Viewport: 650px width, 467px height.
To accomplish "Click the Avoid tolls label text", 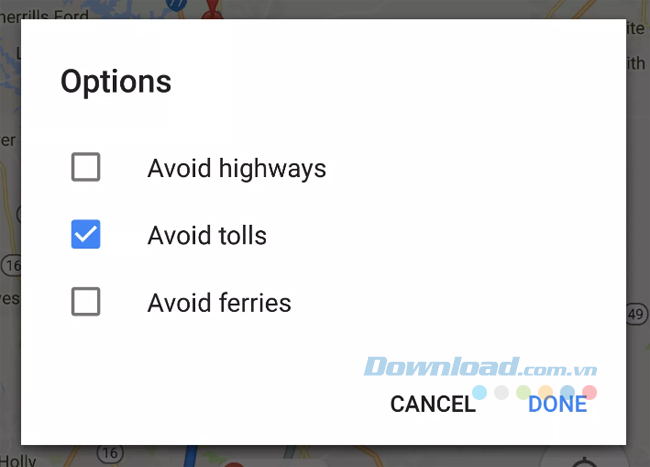I will point(207,236).
